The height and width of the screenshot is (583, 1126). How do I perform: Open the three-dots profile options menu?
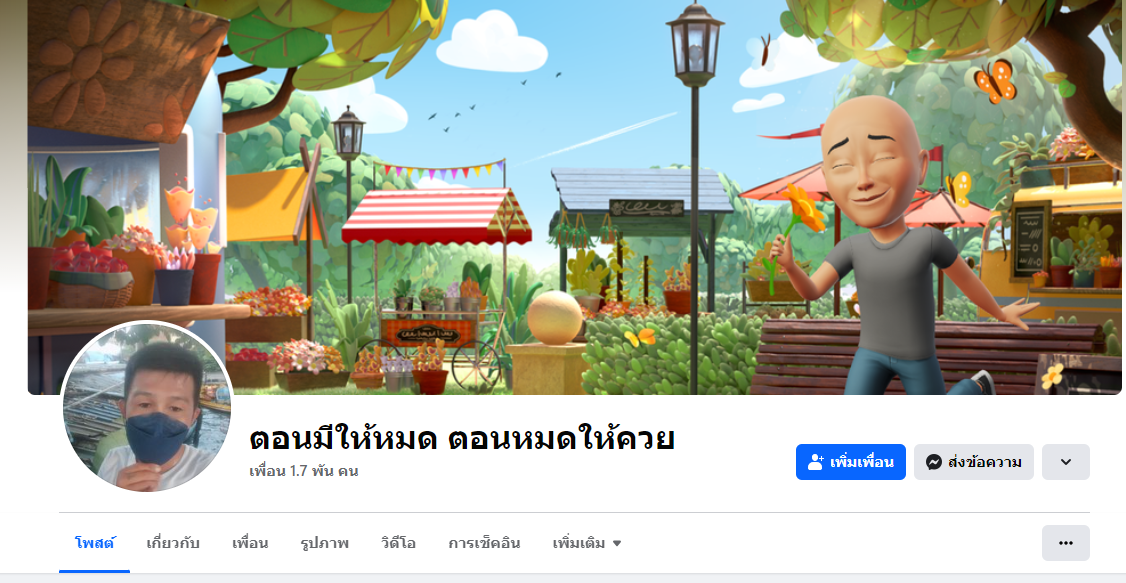click(1066, 543)
